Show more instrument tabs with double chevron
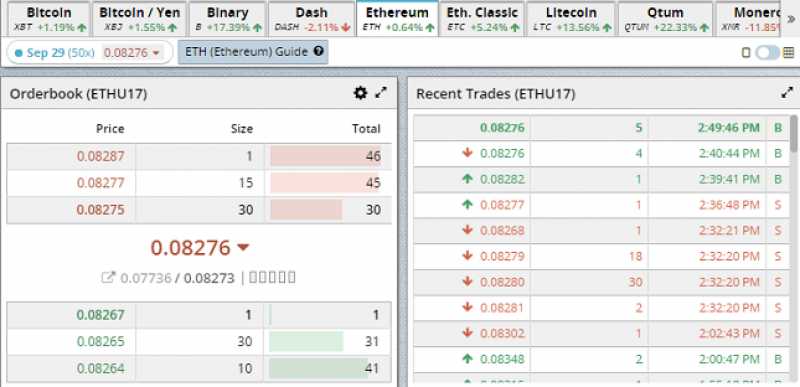 pyautogui.click(x=791, y=19)
